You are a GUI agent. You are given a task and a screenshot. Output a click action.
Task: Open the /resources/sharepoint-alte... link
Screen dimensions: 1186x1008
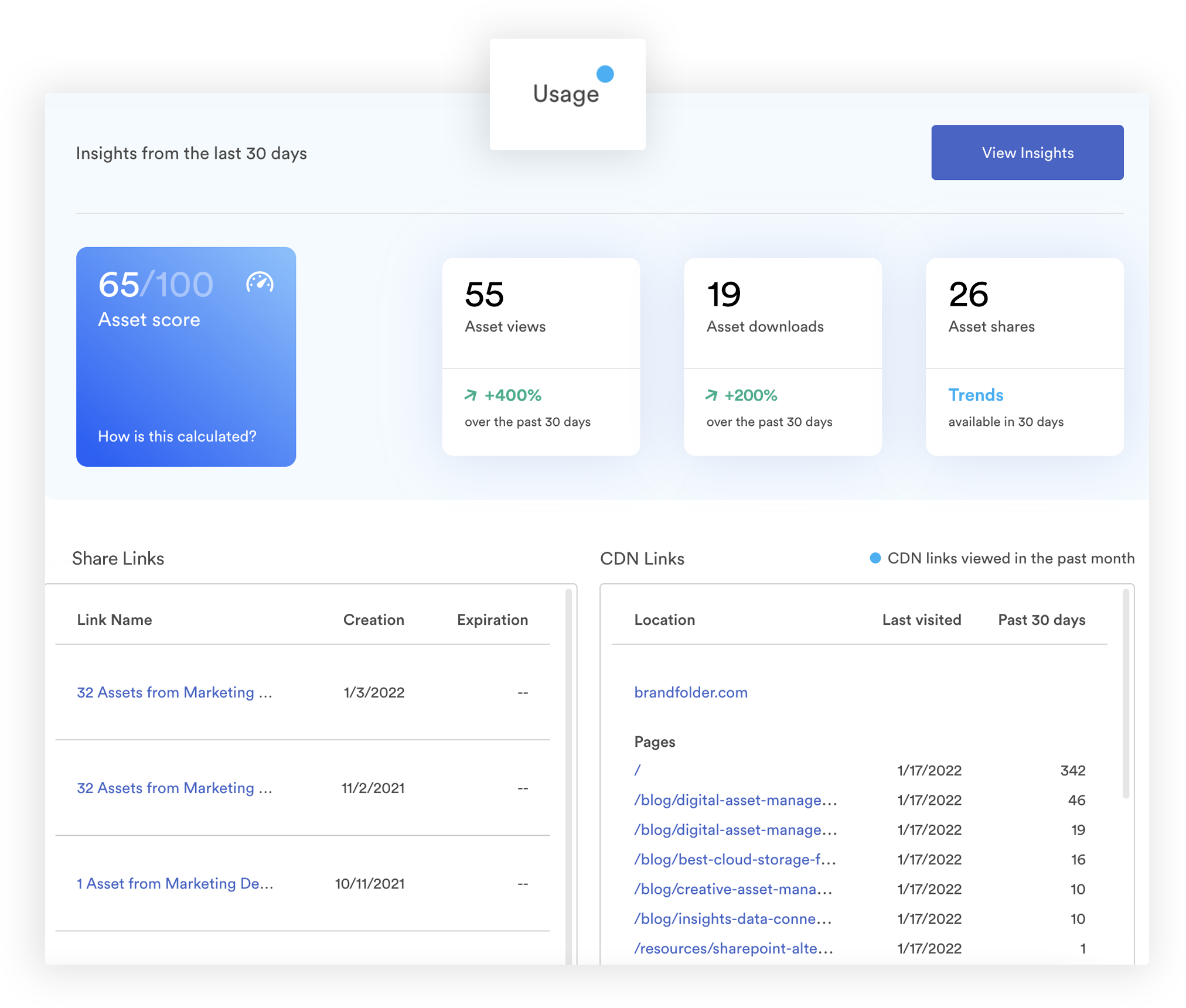(734, 948)
